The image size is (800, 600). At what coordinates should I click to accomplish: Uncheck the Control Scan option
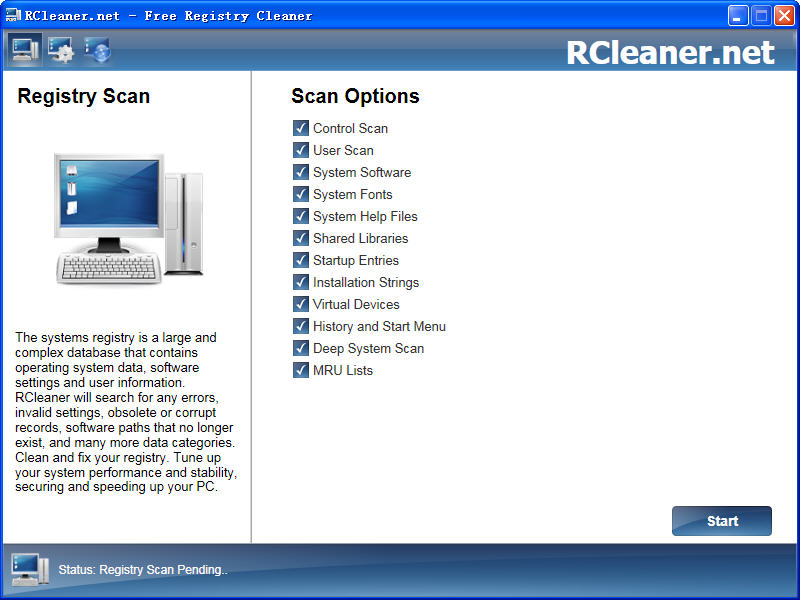pyautogui.click(x=300, y=128)
